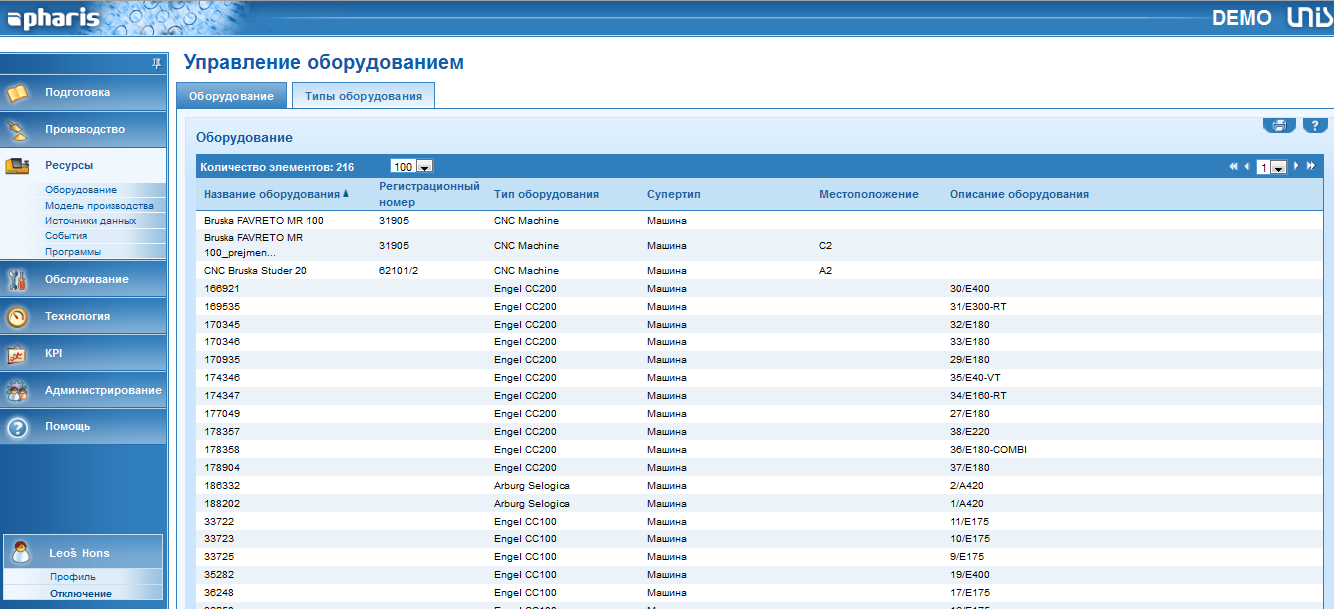Open Модель производства sidebar link

[99, 205]
